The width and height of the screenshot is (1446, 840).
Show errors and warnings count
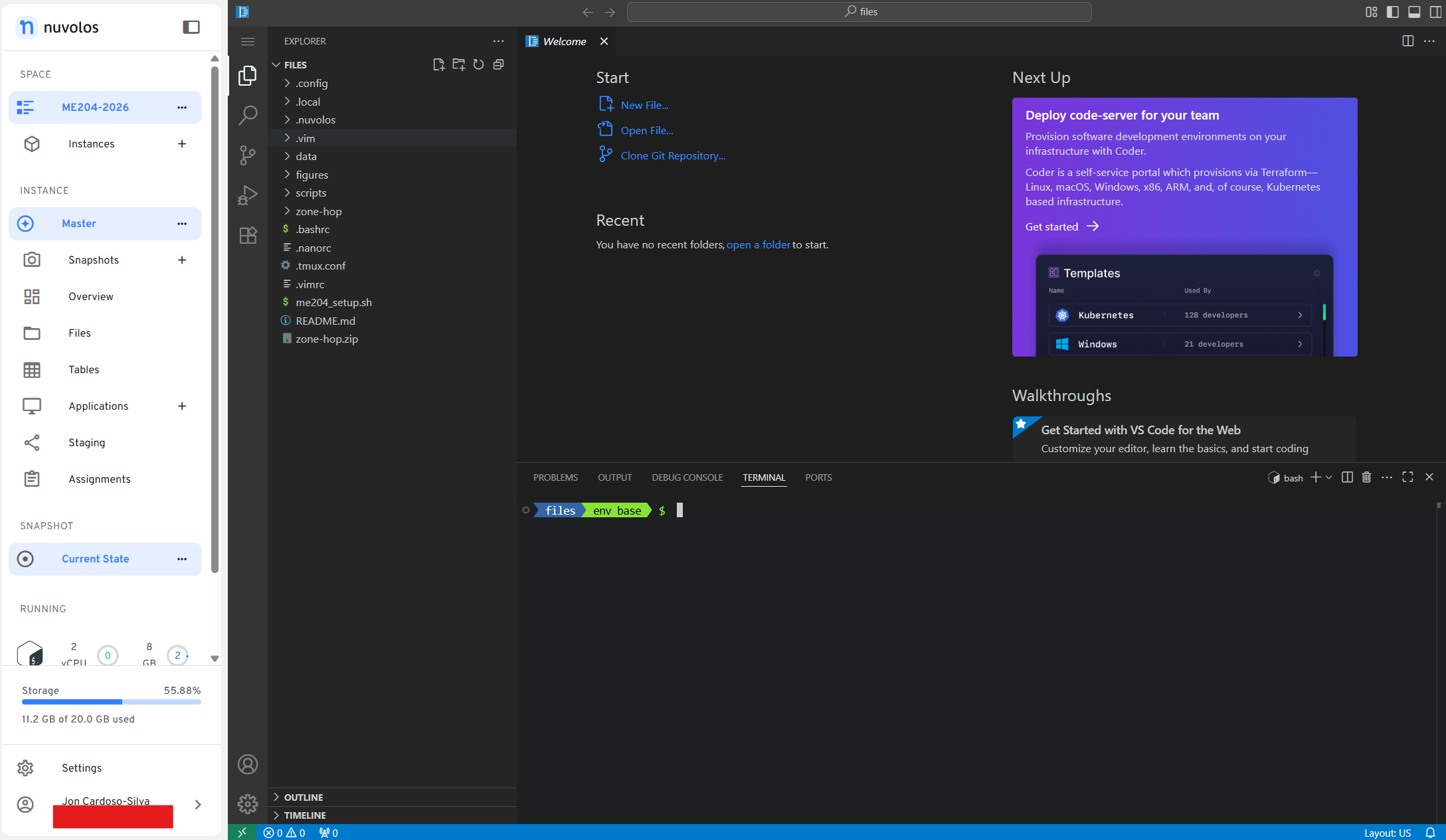pos(284,833)
